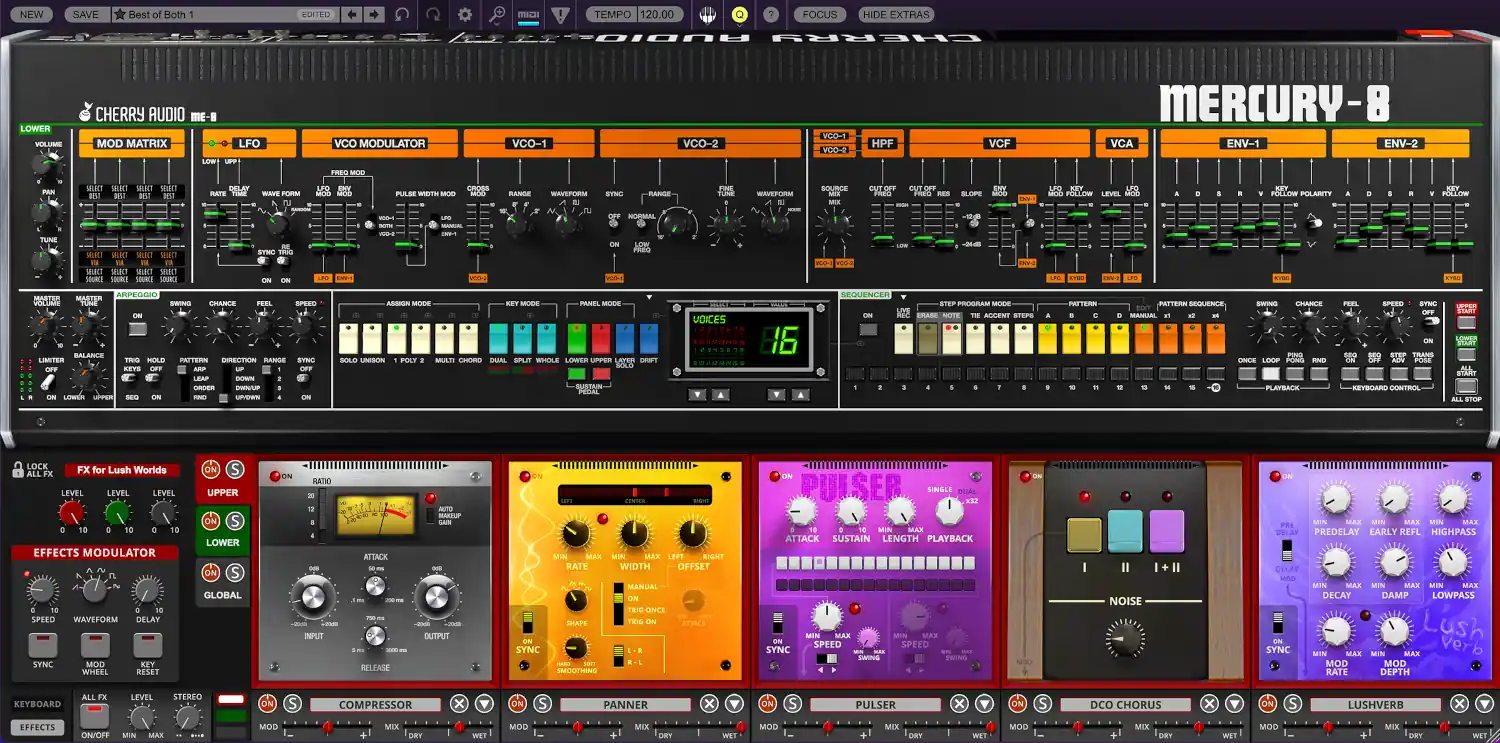This screenshot has width=1500, height=743.
Task: Solo the Lushverb effect with its S icon
Action: pyautogui.click(x=1291, y=703)
